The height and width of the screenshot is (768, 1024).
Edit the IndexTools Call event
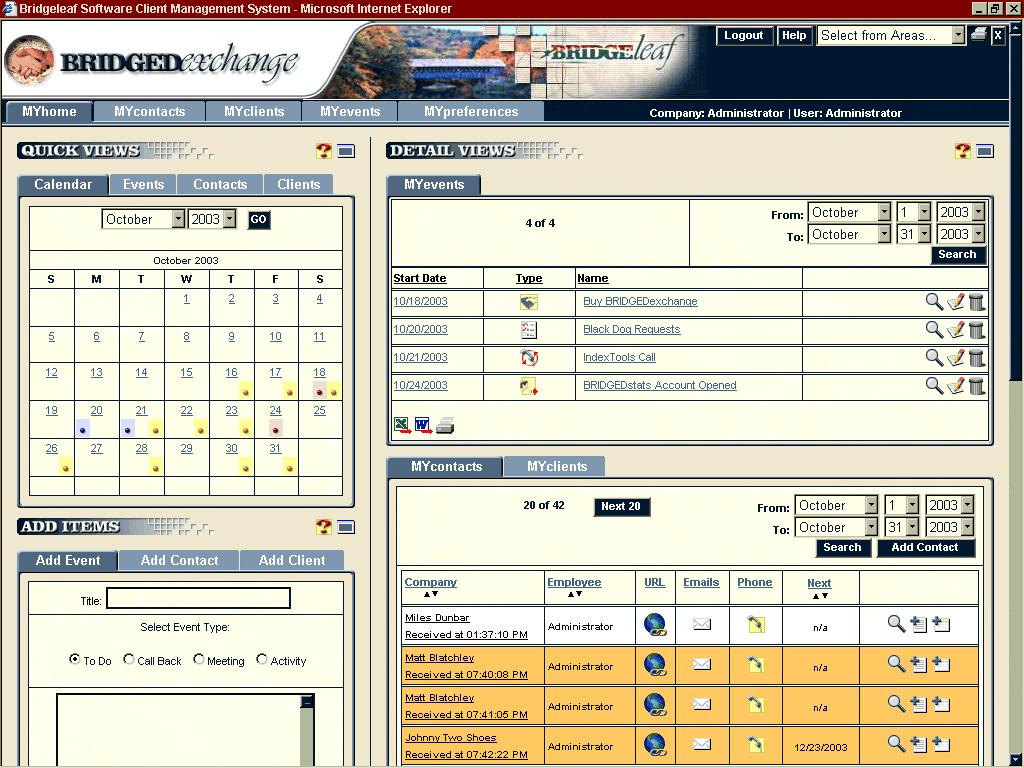[955, 358]
